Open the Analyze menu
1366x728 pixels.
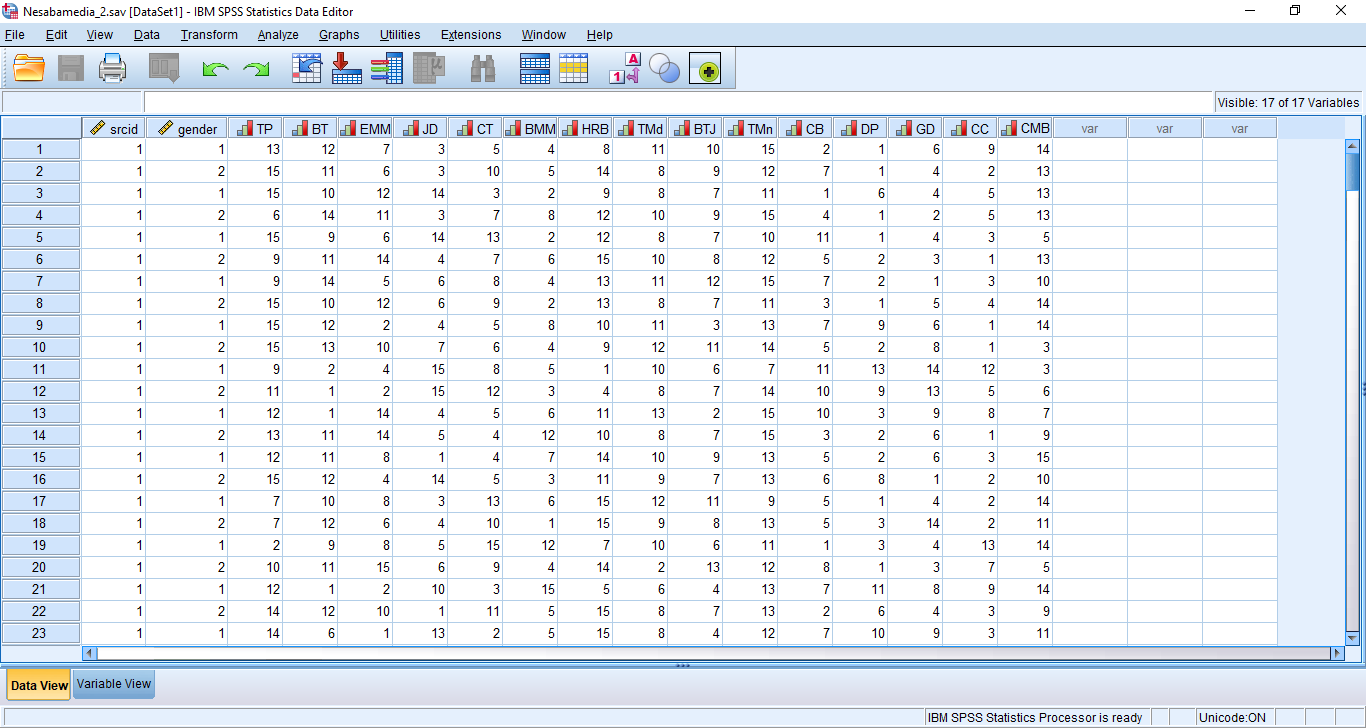click(x=278, y=35)
